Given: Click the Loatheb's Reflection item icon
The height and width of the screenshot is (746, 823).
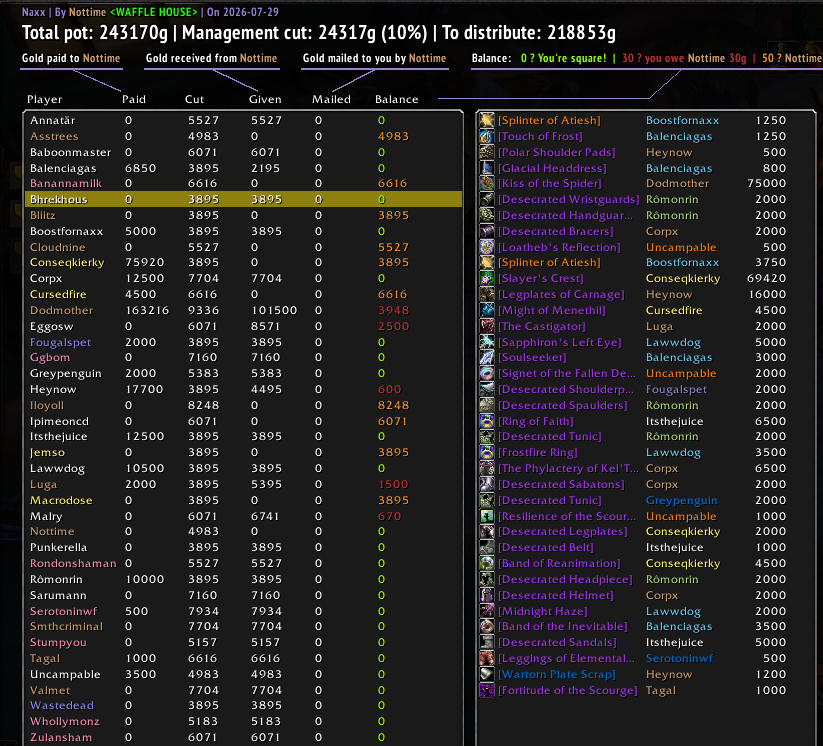Looking at the screenshot, I should 487,247.
